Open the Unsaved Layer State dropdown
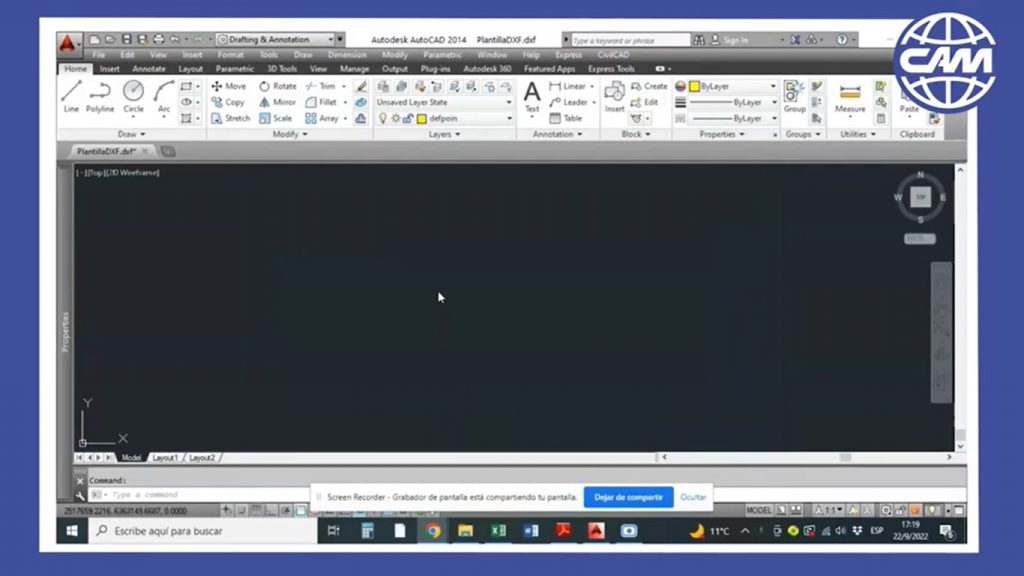 pos(444,103)
